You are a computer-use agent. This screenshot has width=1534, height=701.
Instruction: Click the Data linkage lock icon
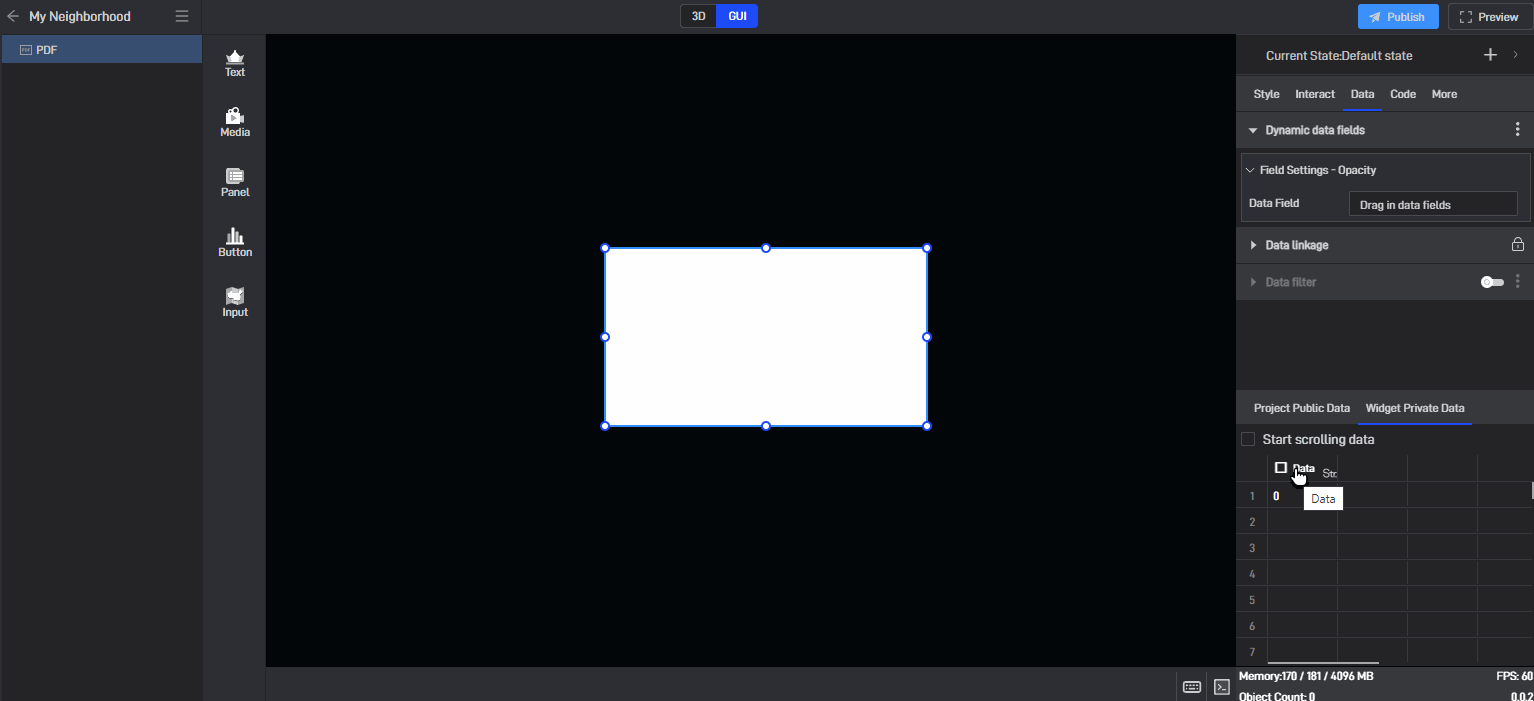coord(1517,245)
